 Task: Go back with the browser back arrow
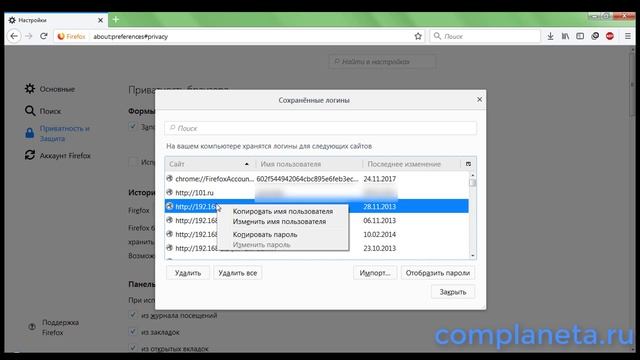click(x=14, y=36)
